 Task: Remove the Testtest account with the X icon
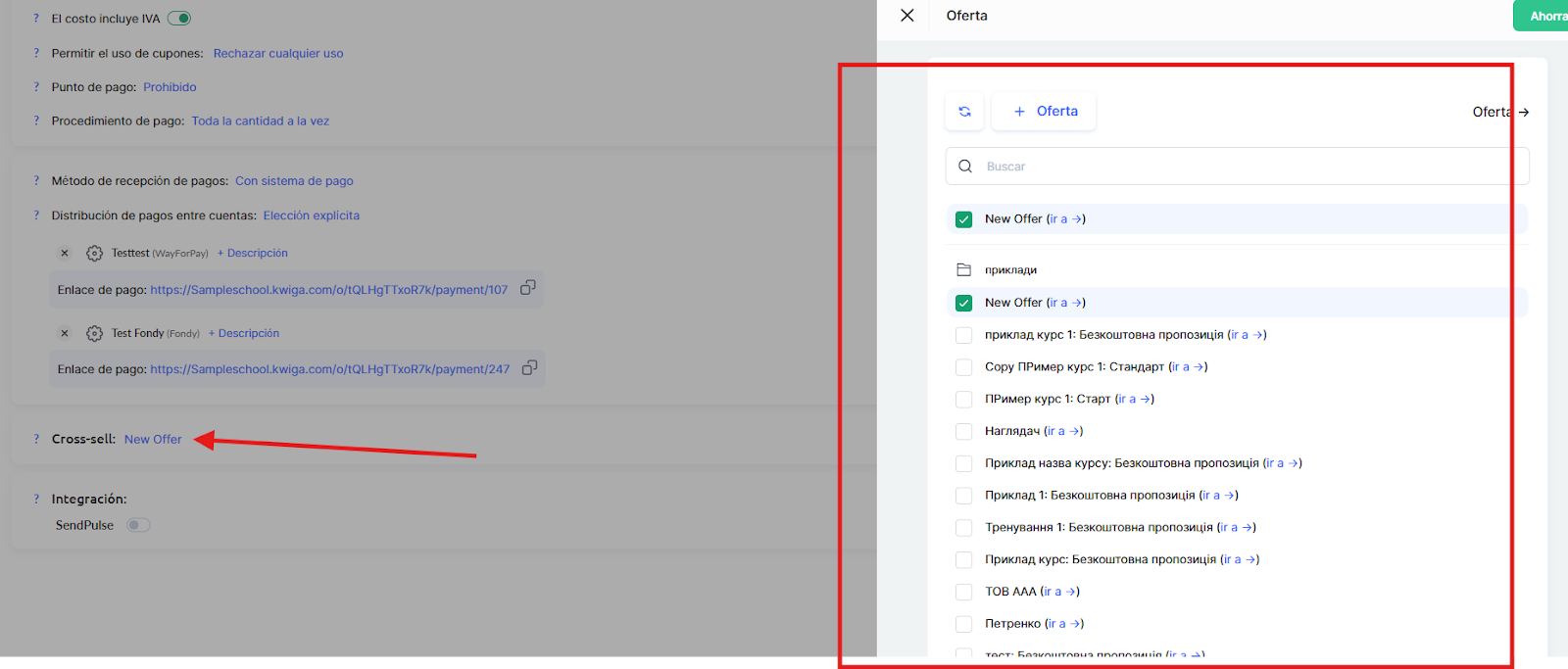tap(65, 254)
